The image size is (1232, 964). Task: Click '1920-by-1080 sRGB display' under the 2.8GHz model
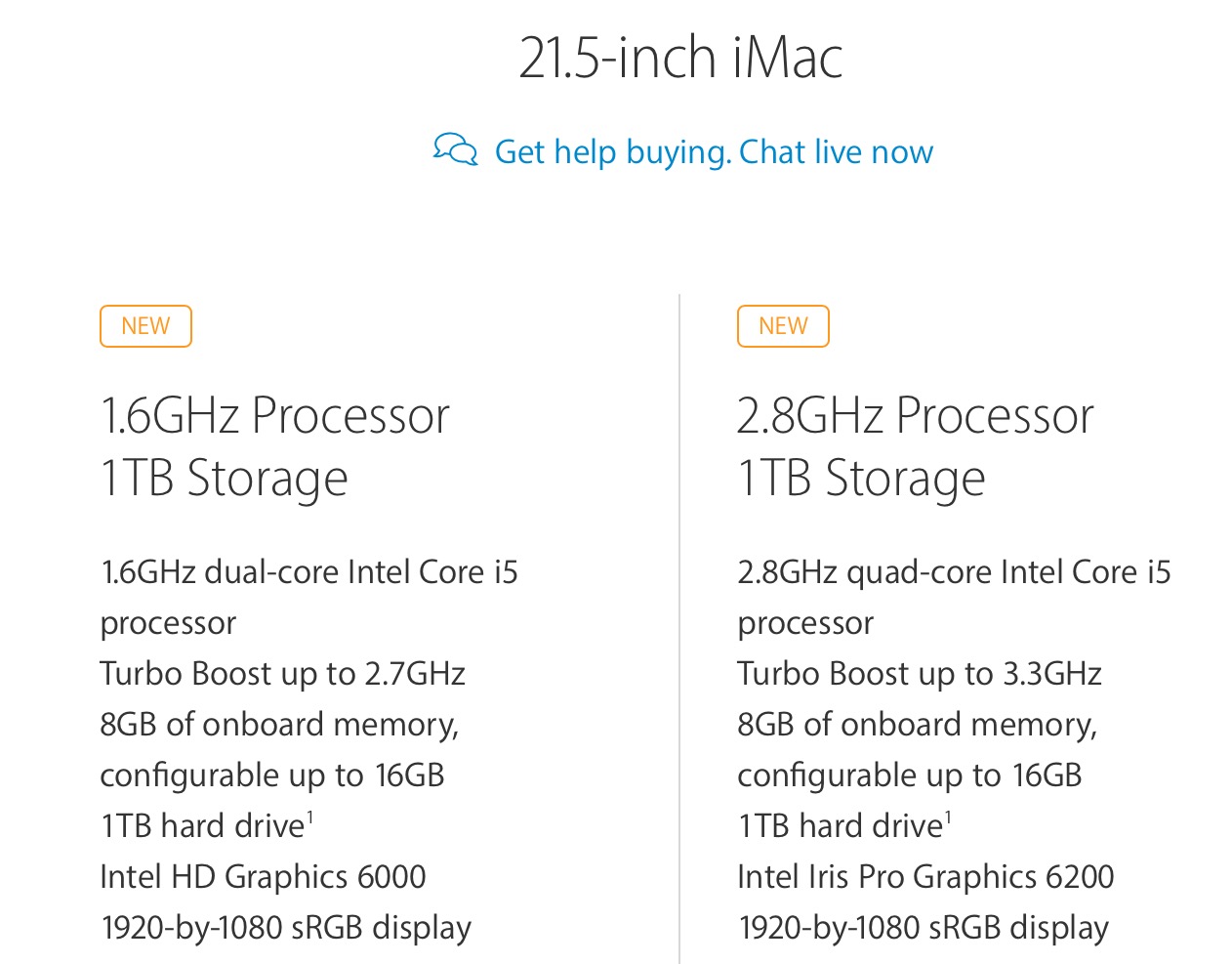pyautogui.click(x=923, y=928)
